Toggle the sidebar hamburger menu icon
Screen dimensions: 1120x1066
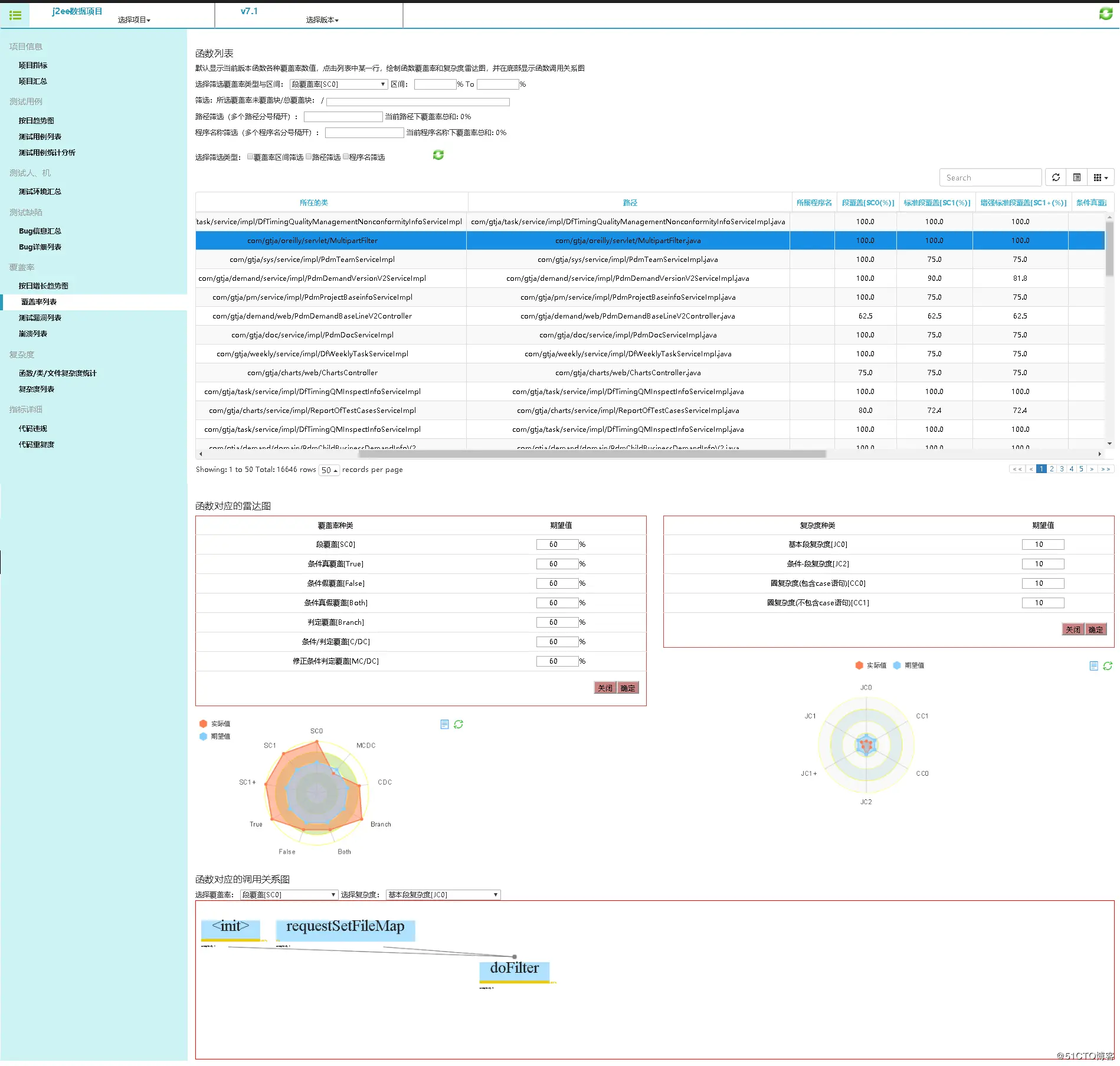pyautogui.click(x=15, y=15)
